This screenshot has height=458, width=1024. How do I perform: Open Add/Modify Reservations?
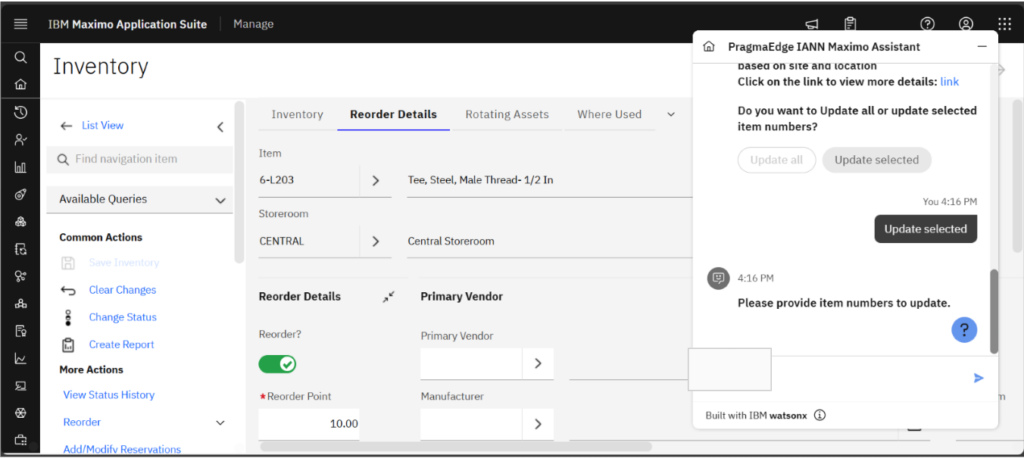pyautogui.click(x=122, y=449)
